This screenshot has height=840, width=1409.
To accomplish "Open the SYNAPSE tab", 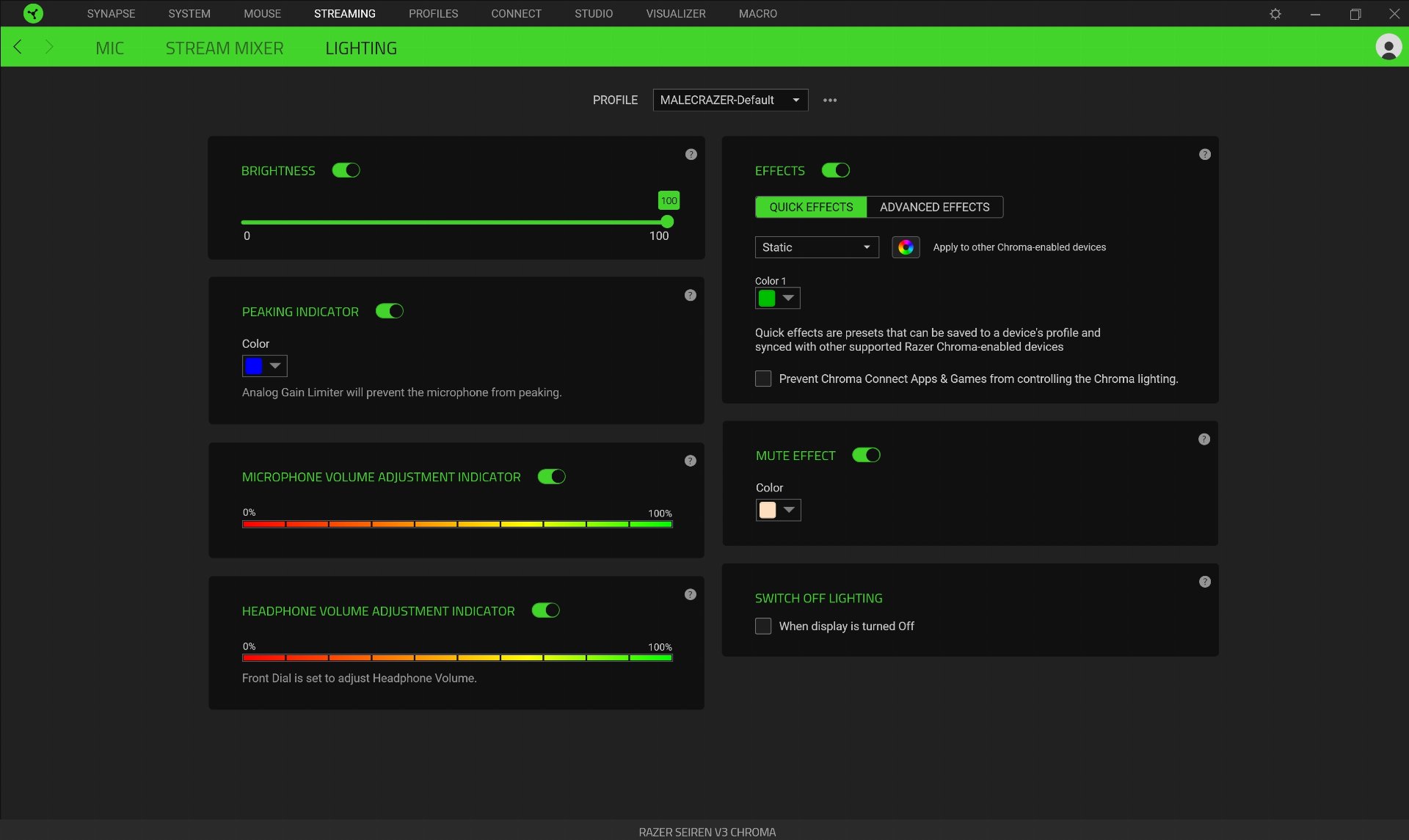I will point(111,13).
